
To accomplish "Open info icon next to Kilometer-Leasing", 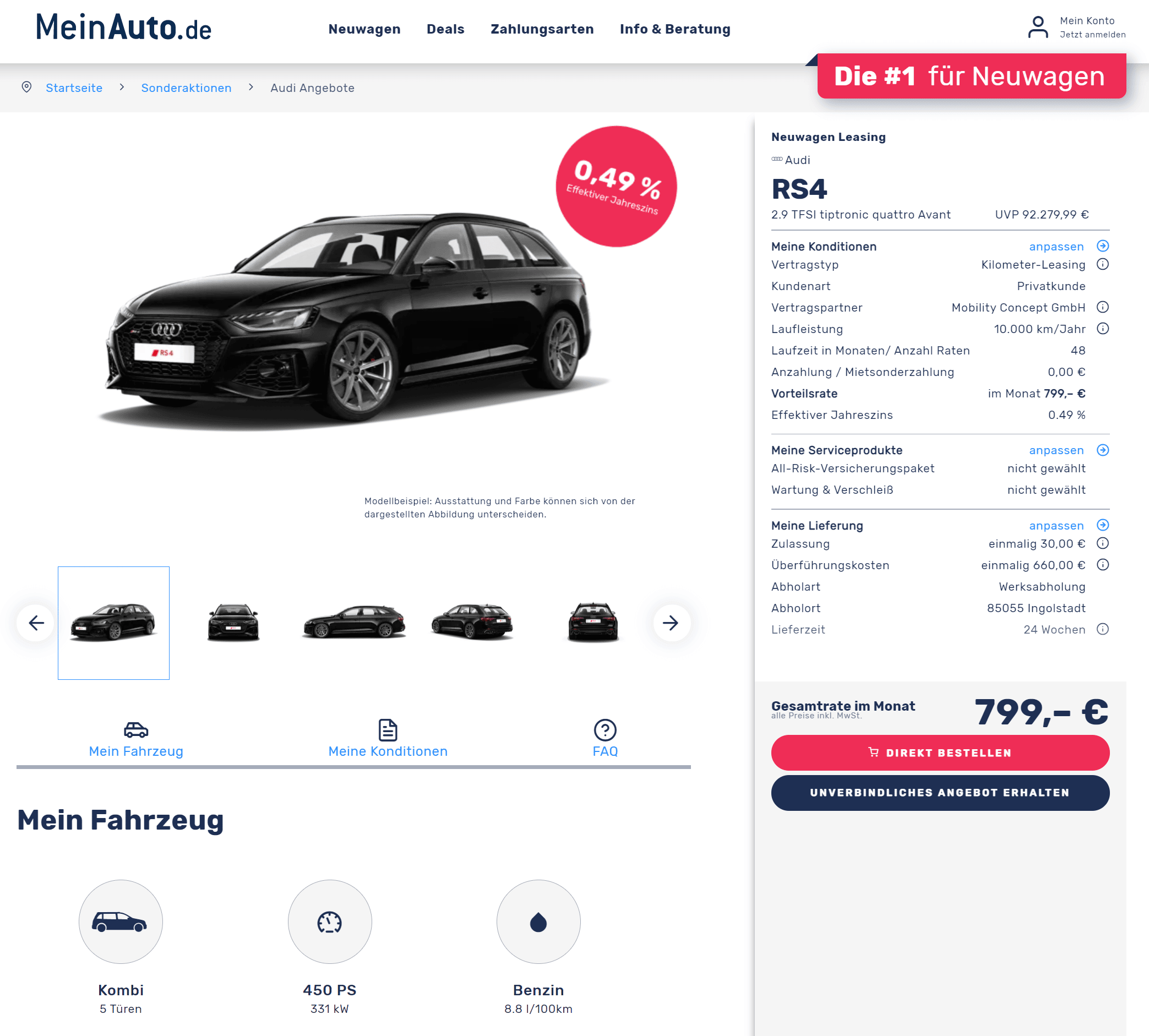I will [1102, 264].
